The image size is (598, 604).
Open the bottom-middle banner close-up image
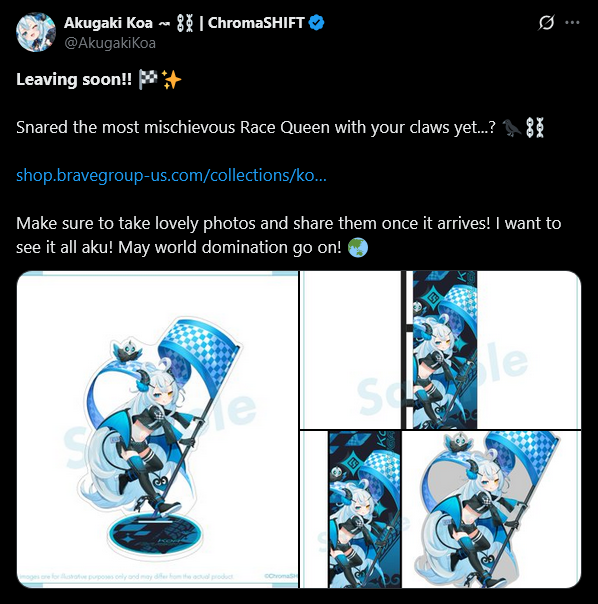point(350,509)
